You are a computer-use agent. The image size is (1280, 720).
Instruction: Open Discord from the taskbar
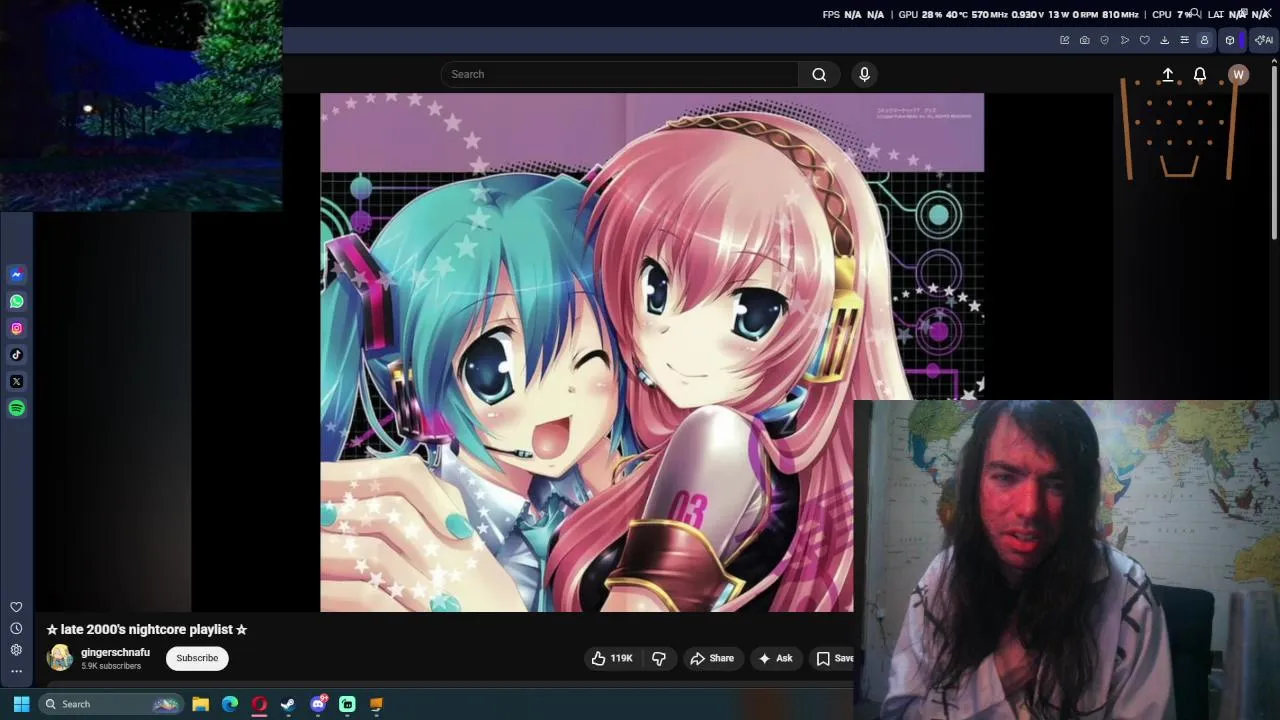tap(318, 704)
